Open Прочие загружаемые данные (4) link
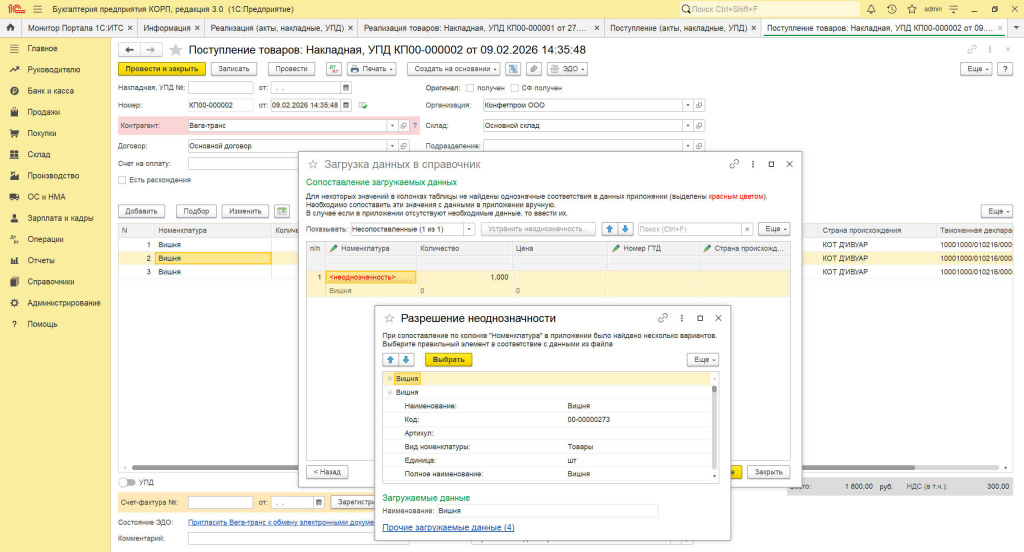 [x=448, y=527]
